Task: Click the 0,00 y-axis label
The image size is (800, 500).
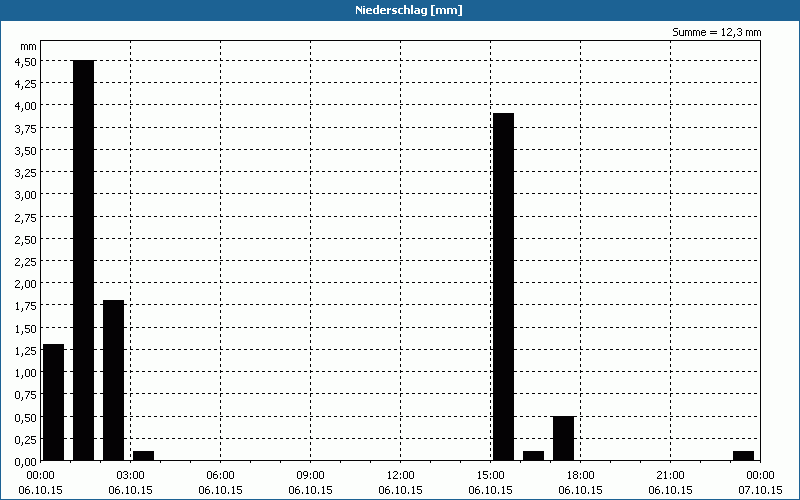Action: (26, 461)
